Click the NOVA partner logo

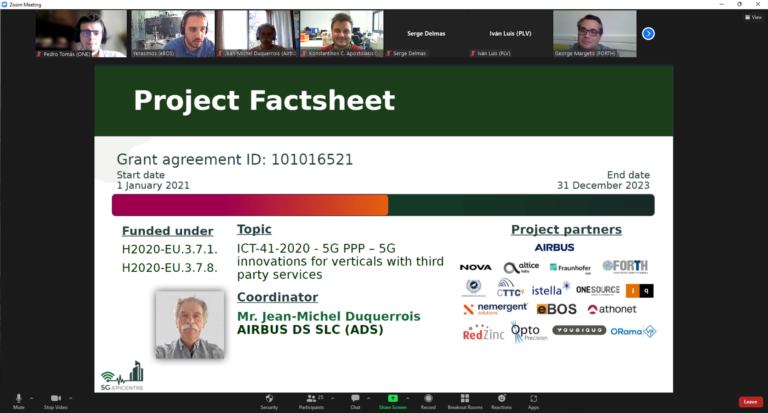tap(476, 267)
